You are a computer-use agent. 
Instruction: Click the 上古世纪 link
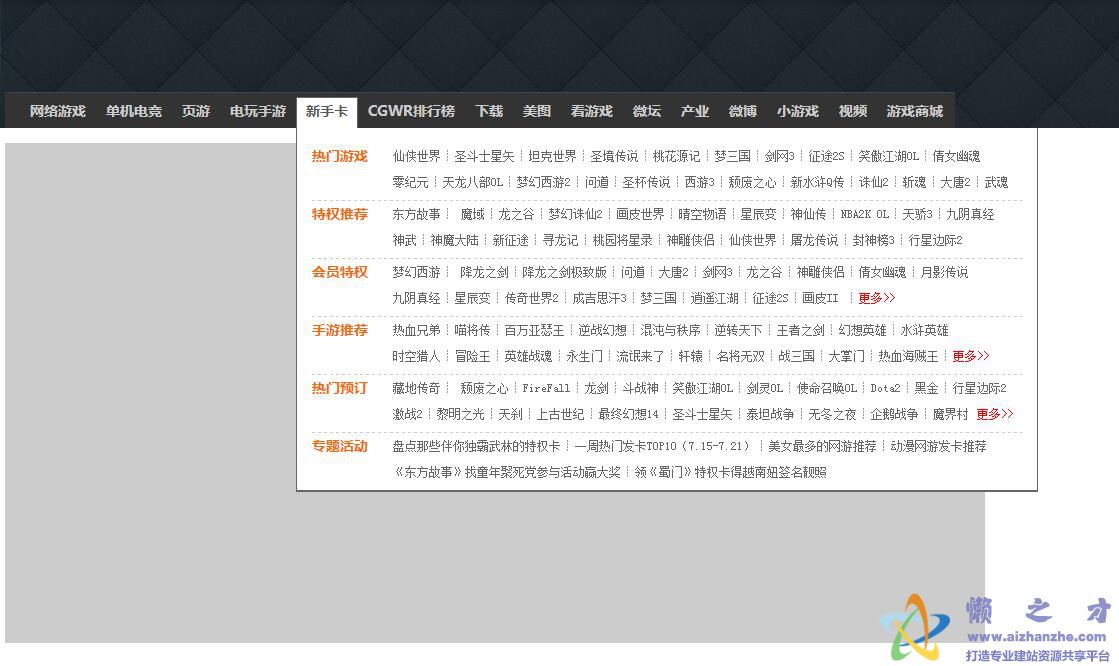[560, 414]
